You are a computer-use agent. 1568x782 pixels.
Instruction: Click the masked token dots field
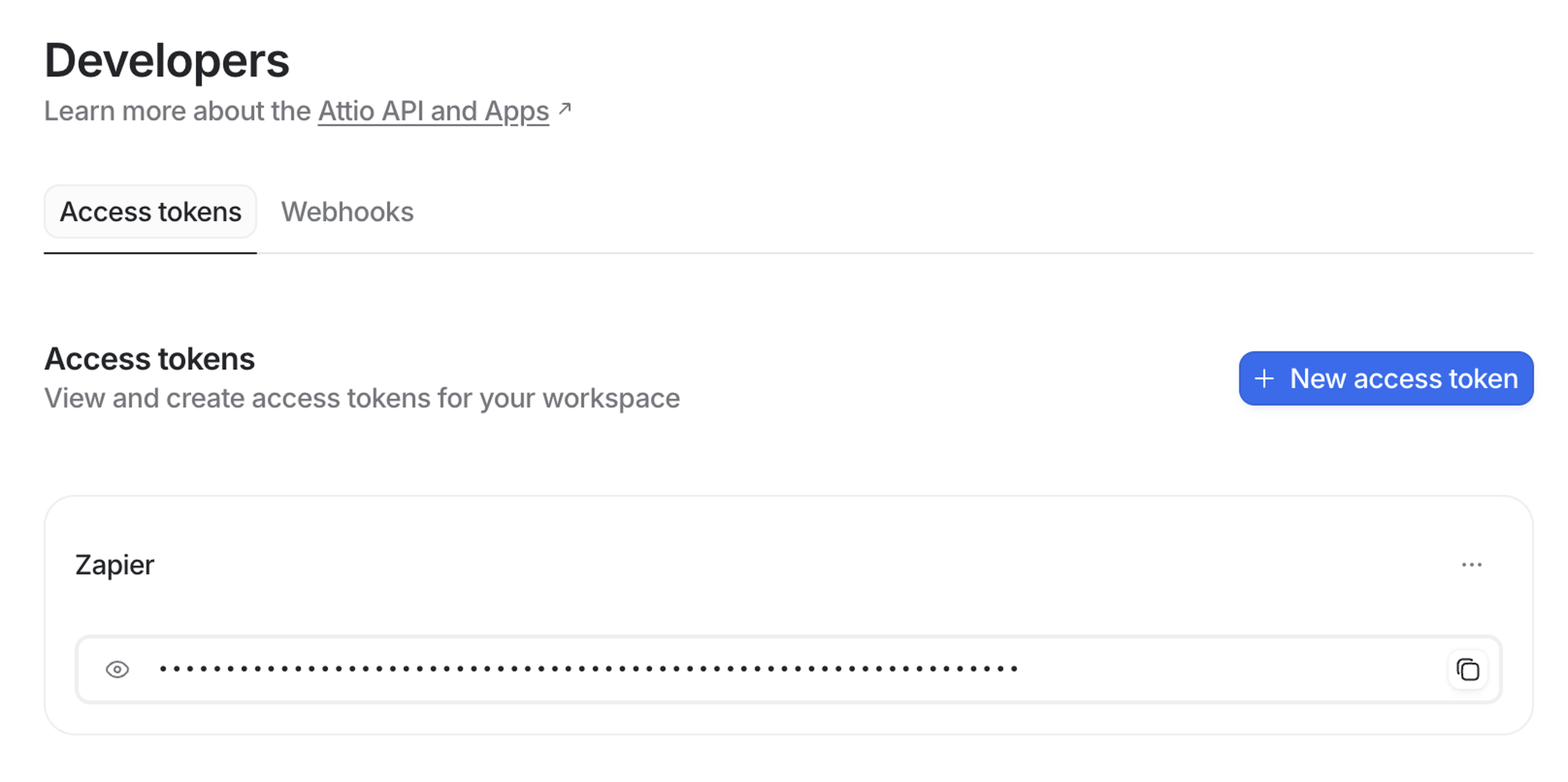tap(588, 669)
